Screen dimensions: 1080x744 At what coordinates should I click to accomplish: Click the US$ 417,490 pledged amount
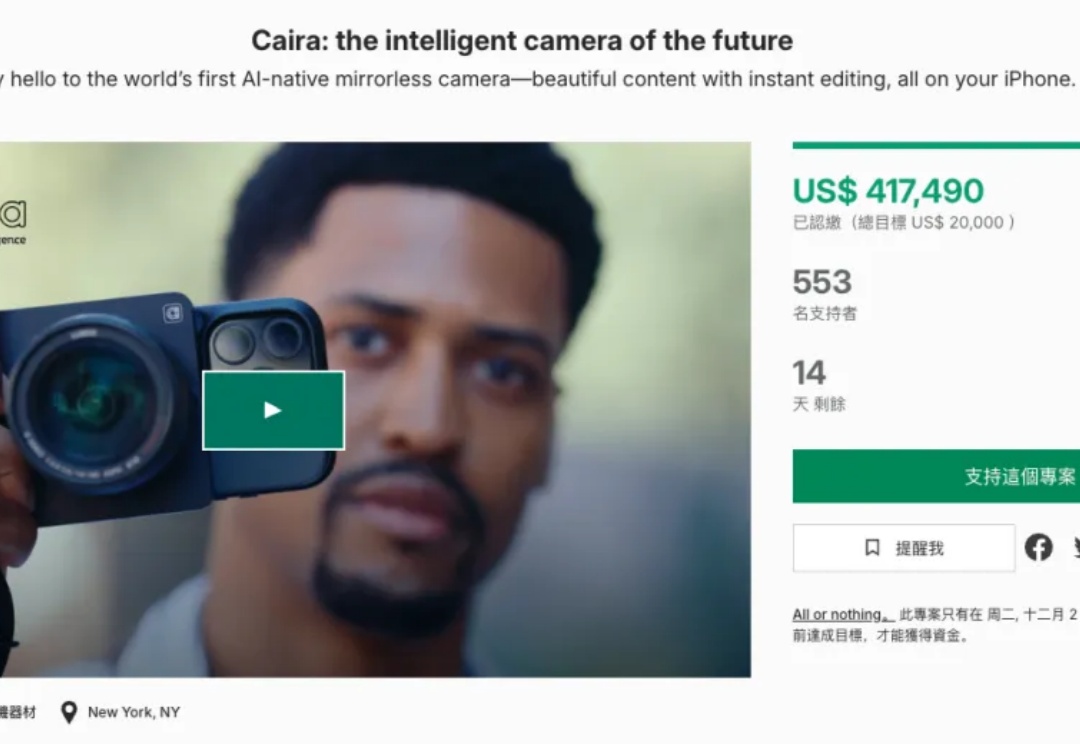888,190
